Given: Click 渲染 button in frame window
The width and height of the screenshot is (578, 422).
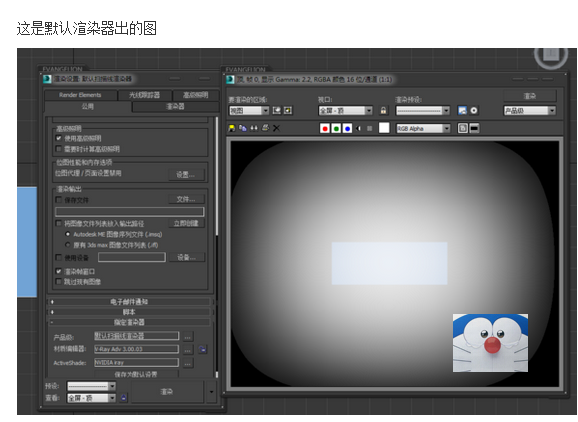Looking at the screenshot, I should (x=530, y=96).
